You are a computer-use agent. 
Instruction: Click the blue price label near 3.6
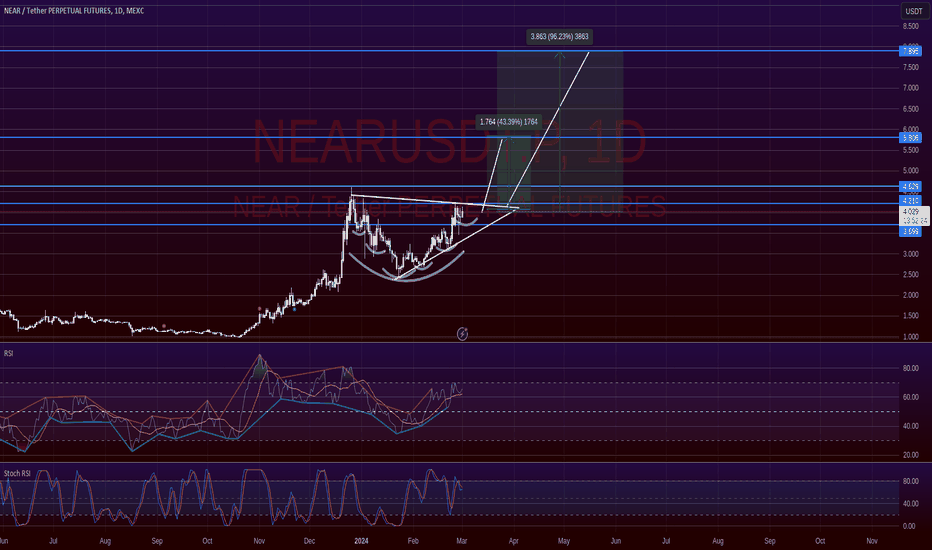[x=911, y=231]
